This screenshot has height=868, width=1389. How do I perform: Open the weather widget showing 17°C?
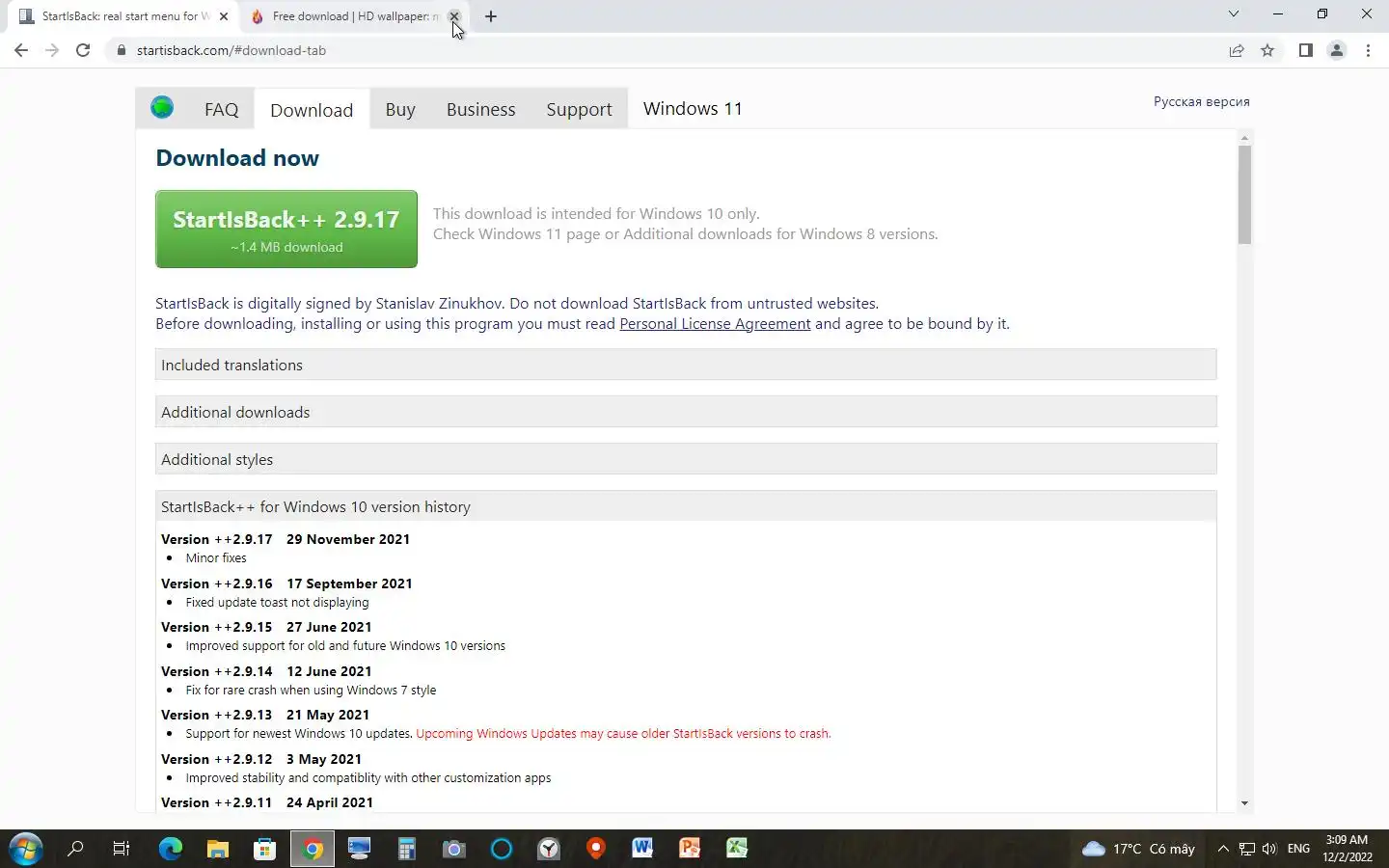click(x=1138, y=849)
